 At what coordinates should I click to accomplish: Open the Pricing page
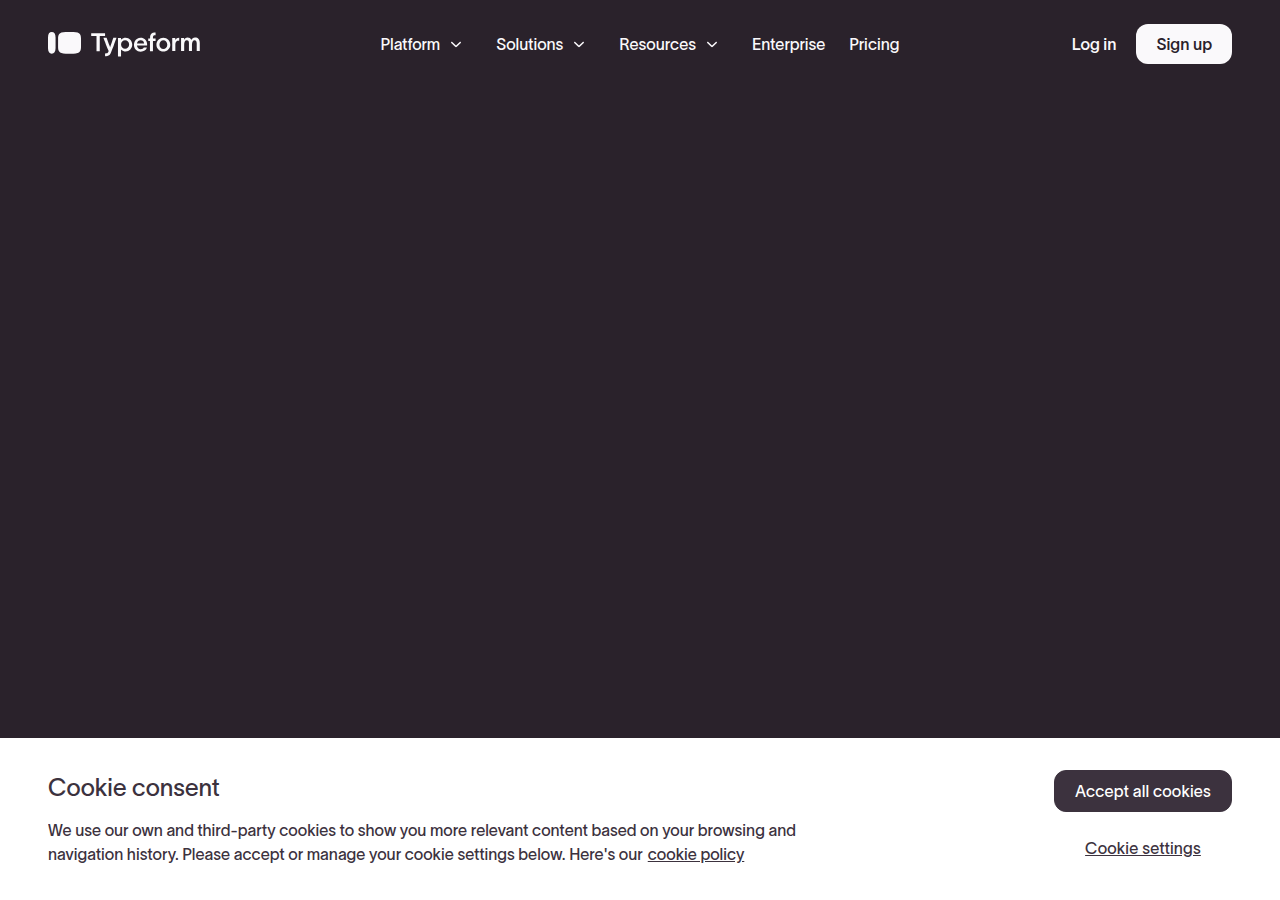pos(874,44)
